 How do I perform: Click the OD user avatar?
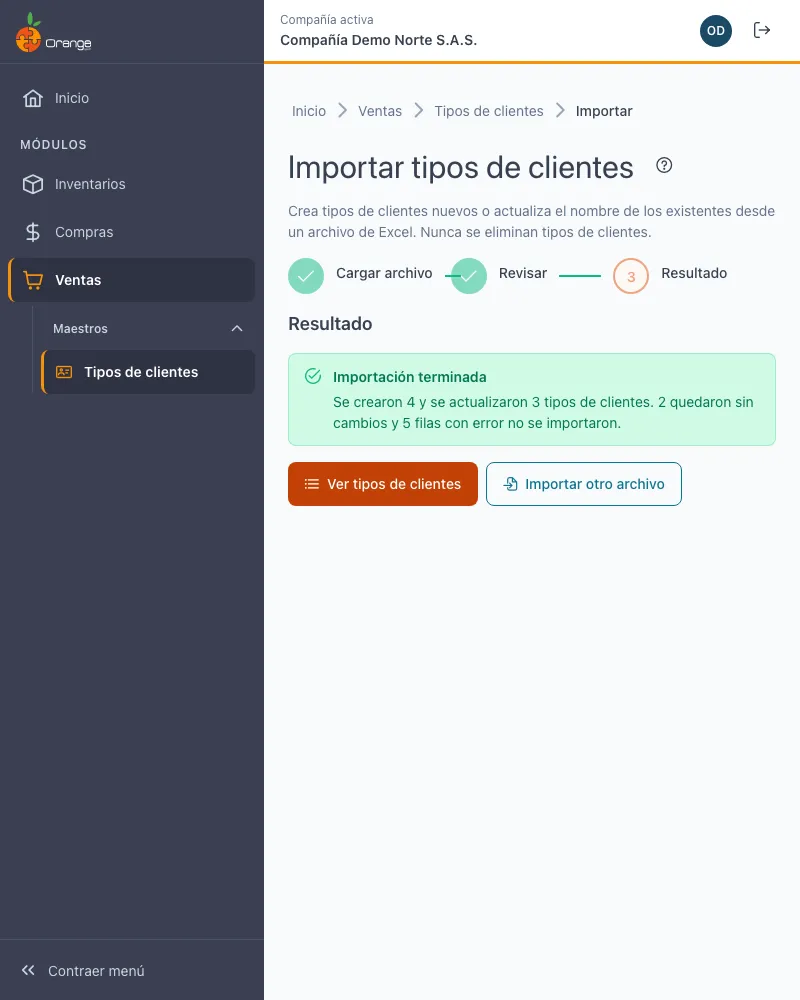pyautogui.click(x=716, y=31)
